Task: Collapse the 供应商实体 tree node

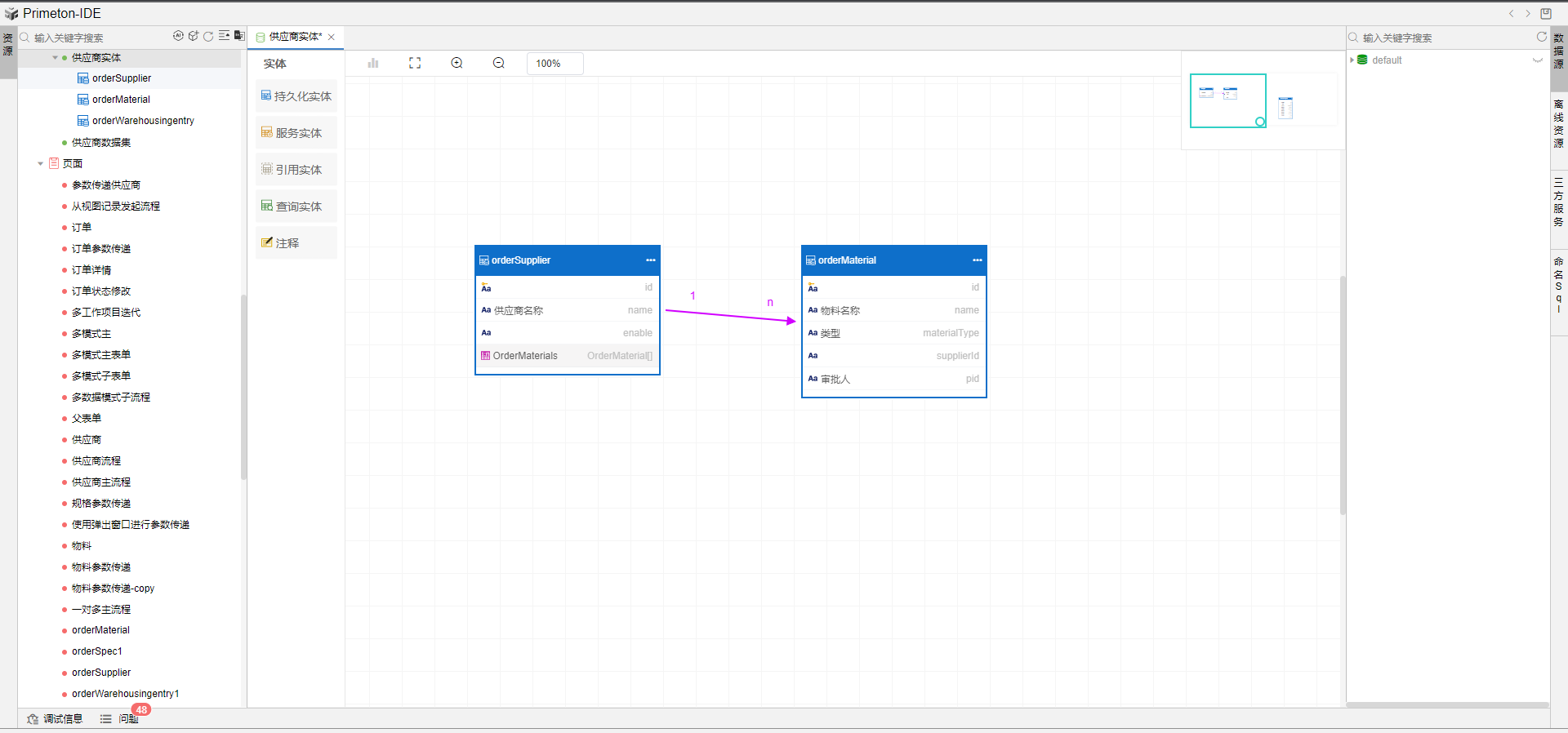Action: (x=55, y=58)
